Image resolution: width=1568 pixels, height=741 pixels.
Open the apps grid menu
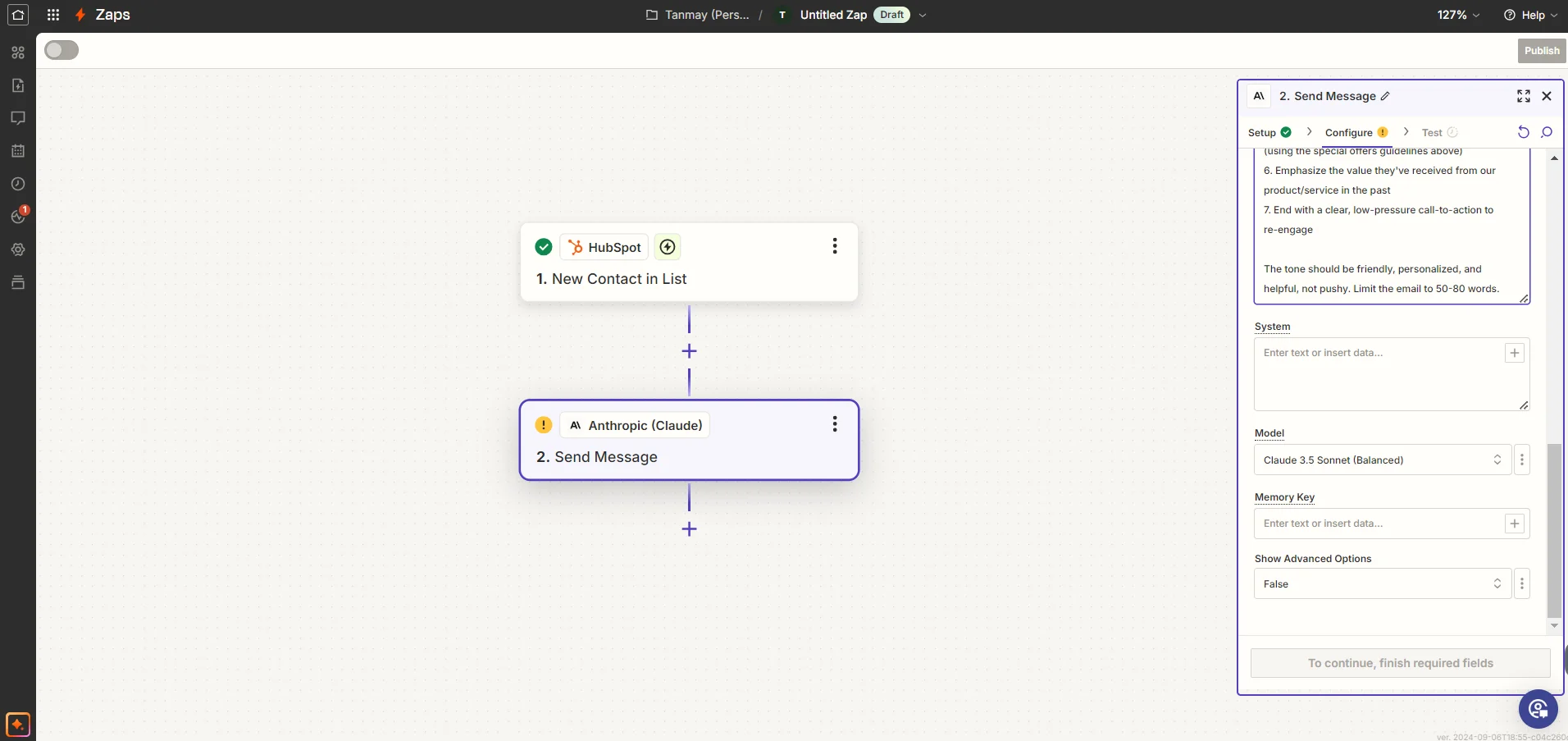pyautogui.click(x=53, y=15)
